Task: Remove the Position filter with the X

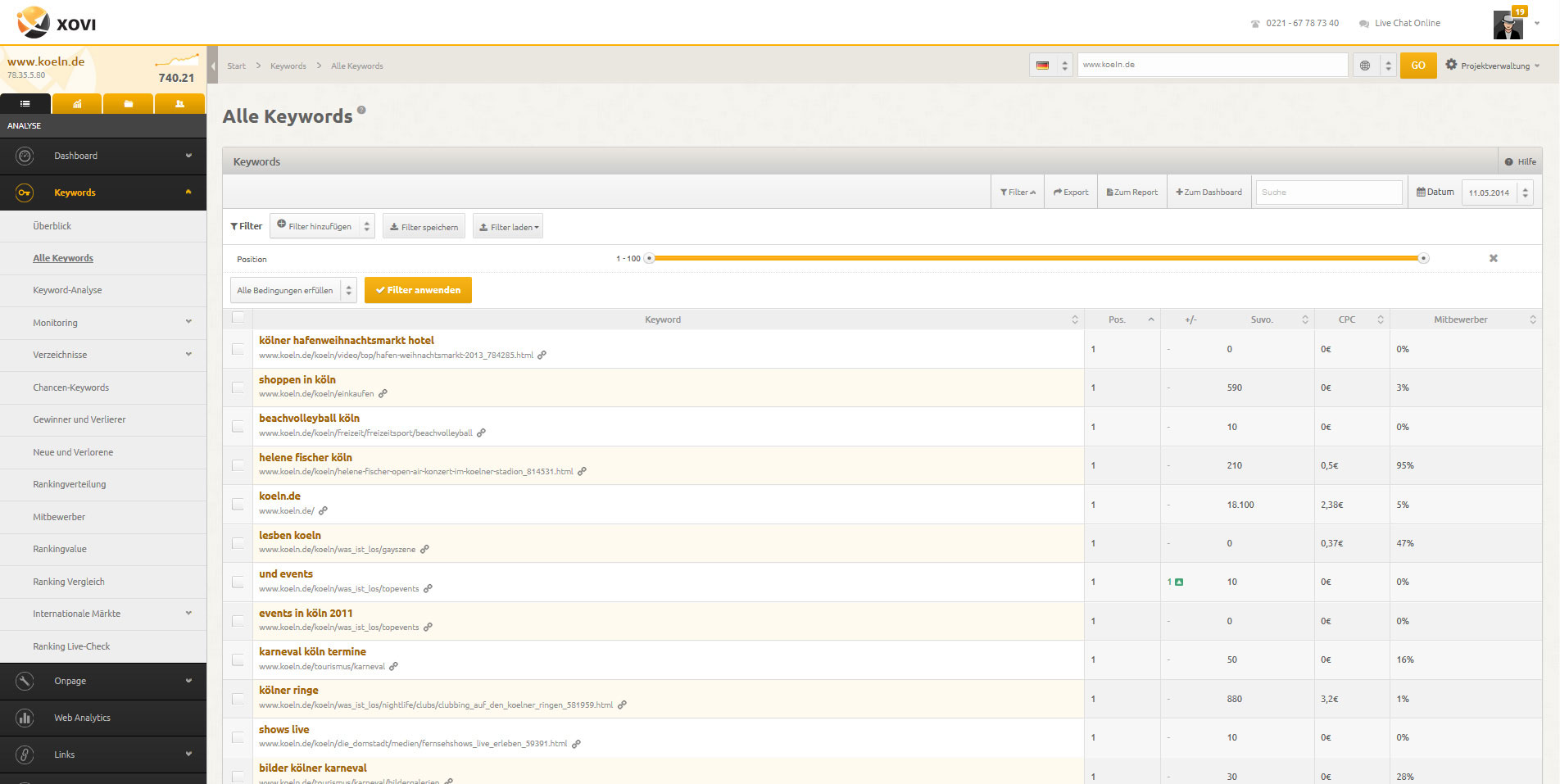Action: tap(1493, 258)
